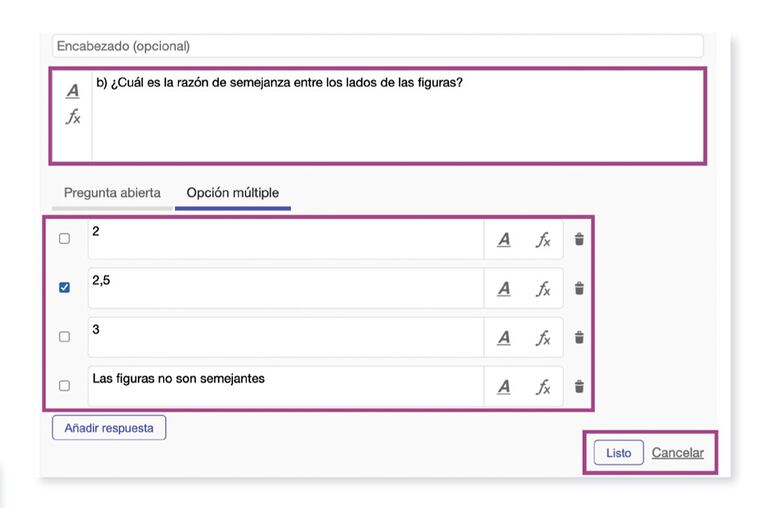
Task: Mark answer 2 as correct
Action: pos(65,239)
